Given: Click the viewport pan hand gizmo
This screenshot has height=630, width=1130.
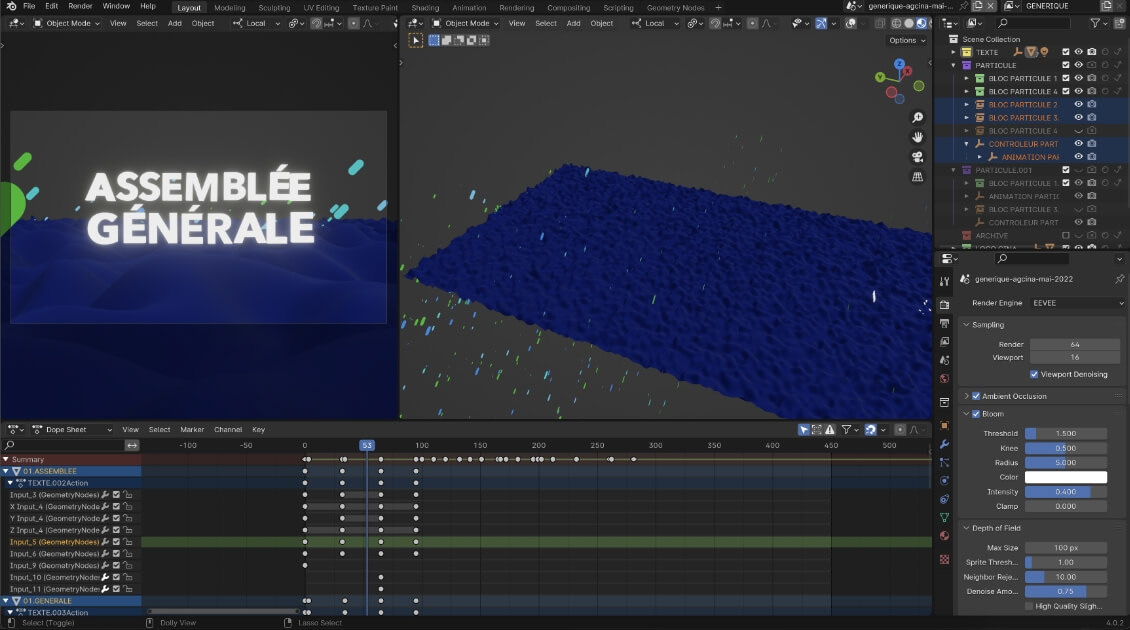Looking at the screenshot, I should (x=917, y=137).
